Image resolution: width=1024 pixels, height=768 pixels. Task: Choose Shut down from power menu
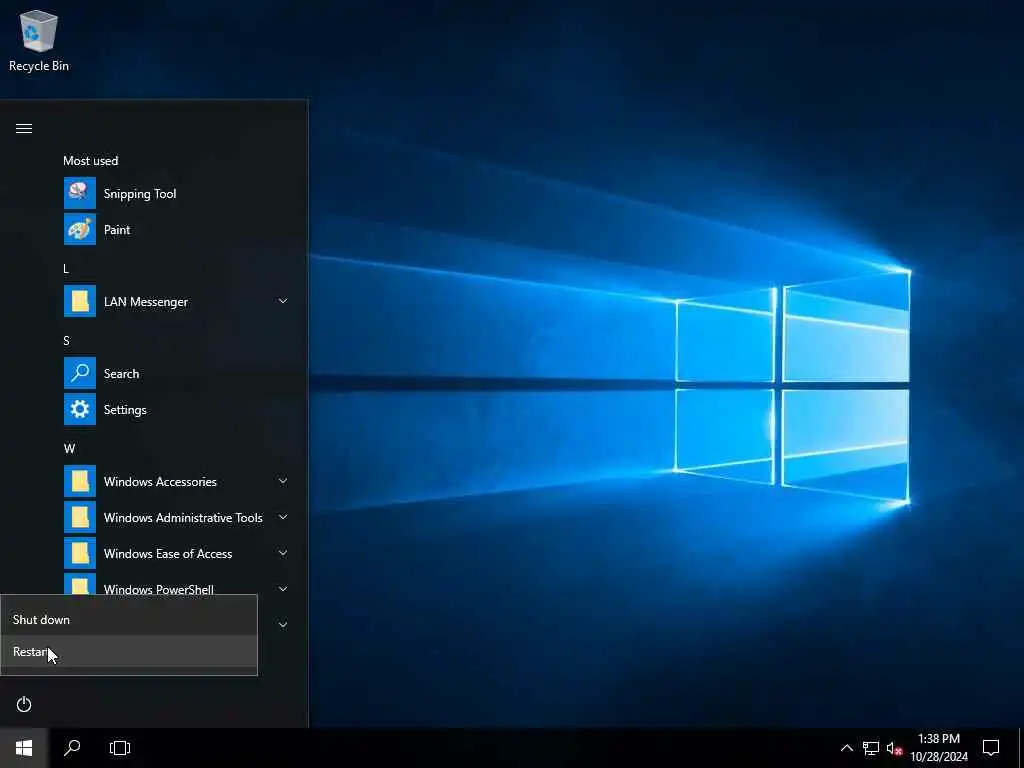coord(129,619)
